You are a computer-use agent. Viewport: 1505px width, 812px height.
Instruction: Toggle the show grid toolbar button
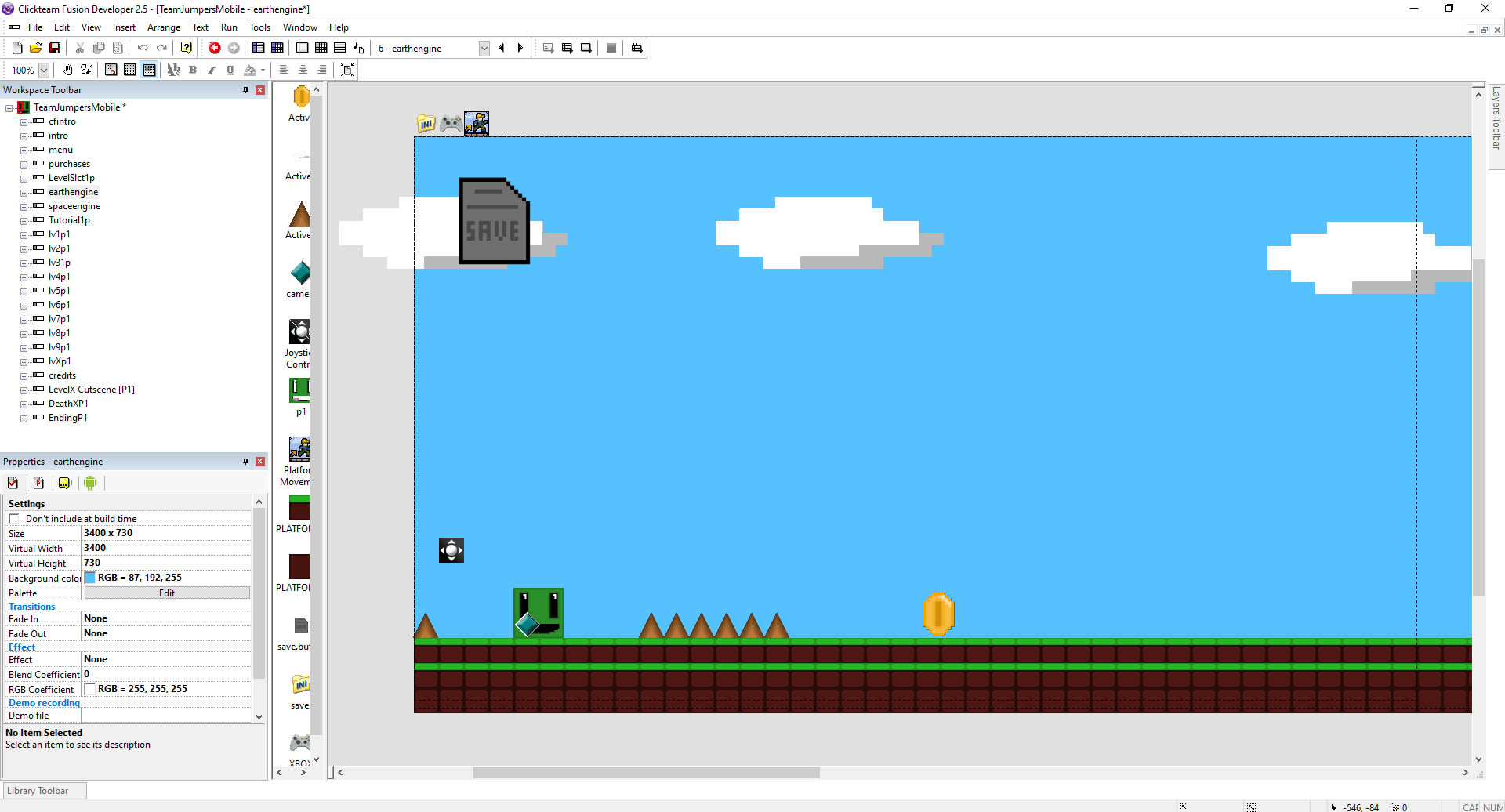pos(130,70)
